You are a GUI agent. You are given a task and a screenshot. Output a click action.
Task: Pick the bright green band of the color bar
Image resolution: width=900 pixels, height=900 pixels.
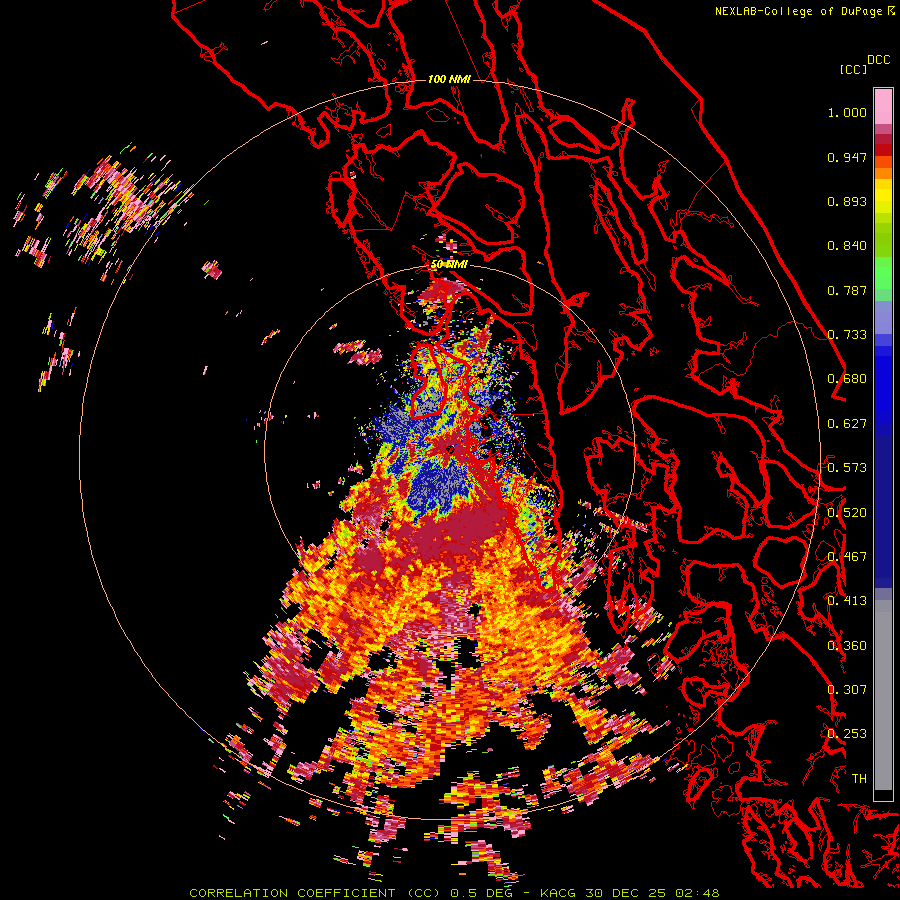883,273
